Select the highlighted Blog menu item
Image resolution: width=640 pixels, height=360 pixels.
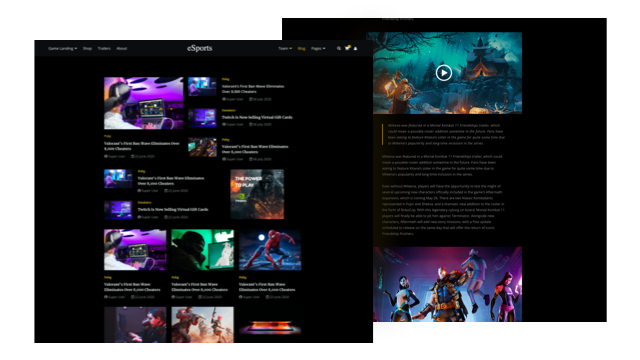click(x=302, y=49)
